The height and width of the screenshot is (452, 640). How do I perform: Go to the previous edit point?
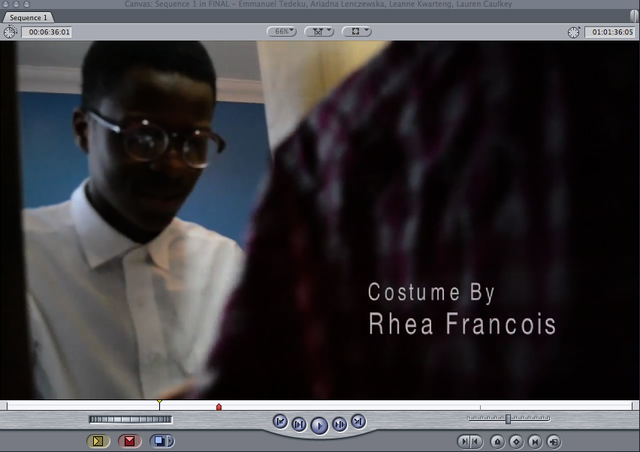[280, 421]
